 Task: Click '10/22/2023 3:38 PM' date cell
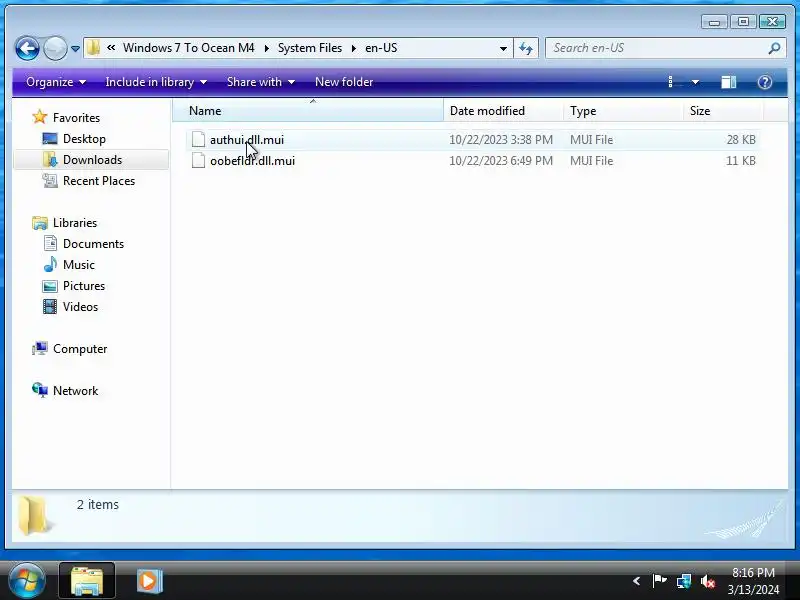pyautogui.click(x=501, y=140)
